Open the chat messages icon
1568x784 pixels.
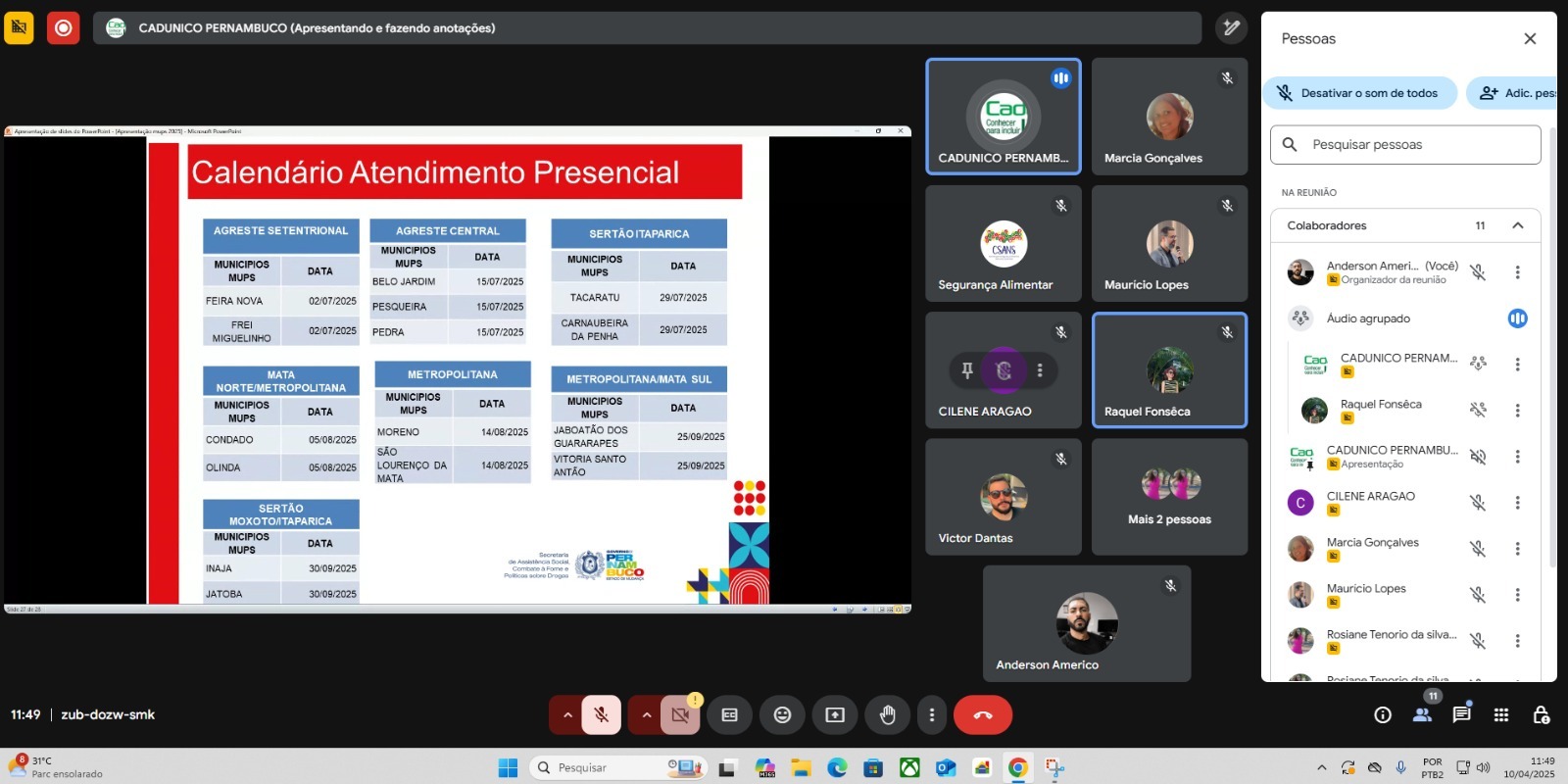[1461, 714]
